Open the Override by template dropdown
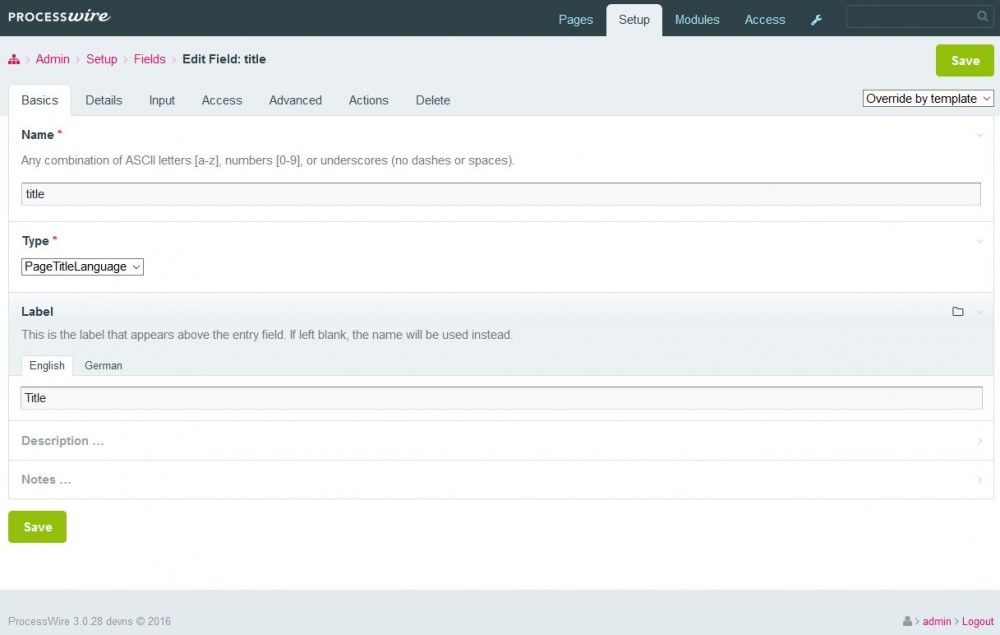 [x=928, y=99]
